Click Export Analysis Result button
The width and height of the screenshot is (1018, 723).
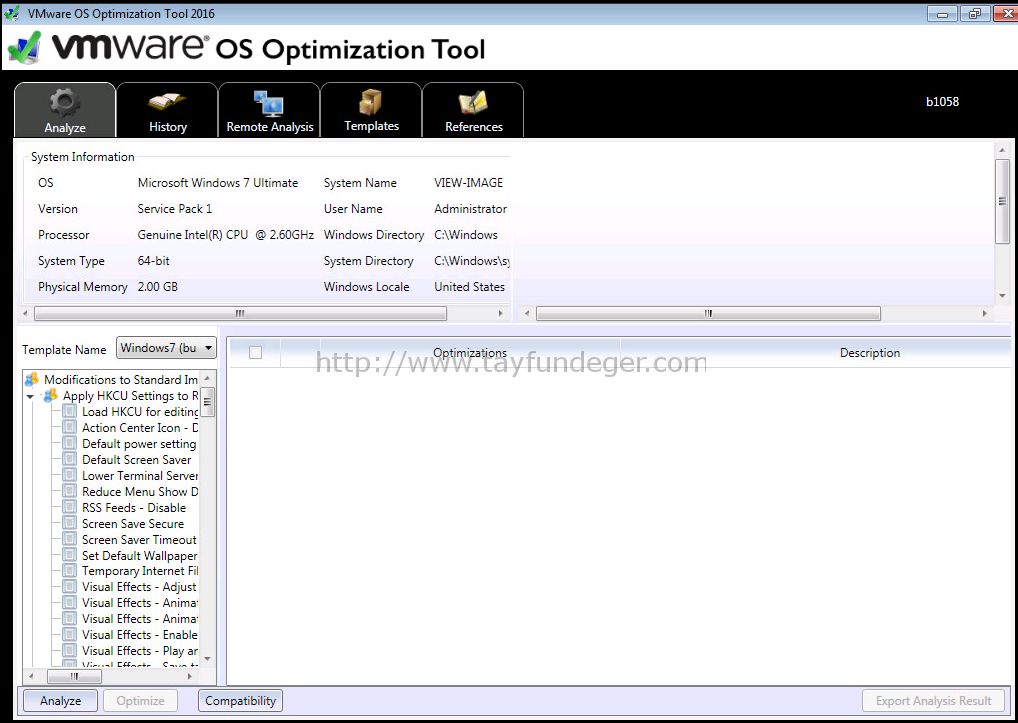933,701
